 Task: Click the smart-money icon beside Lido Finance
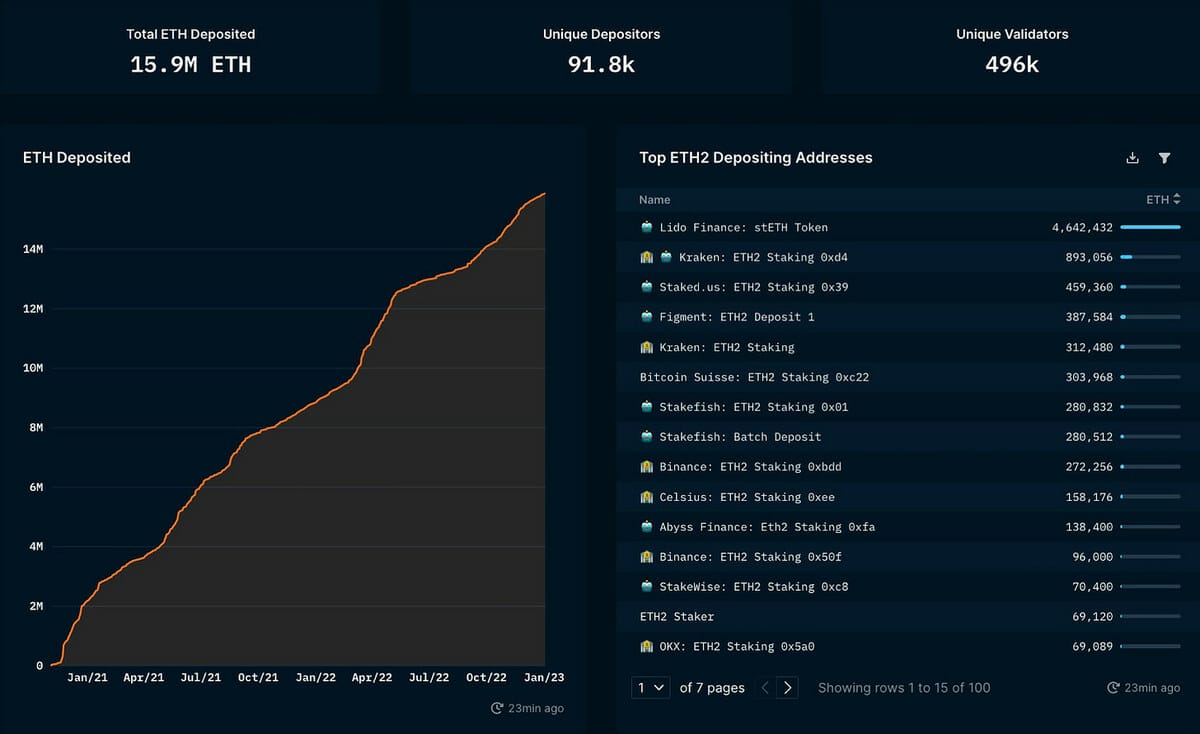[646, 227]
